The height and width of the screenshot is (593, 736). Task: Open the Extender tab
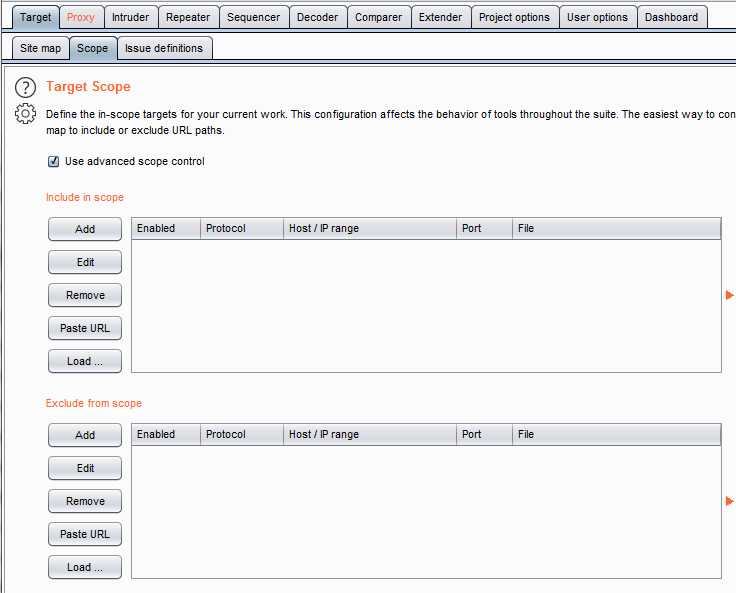(440, 17)
